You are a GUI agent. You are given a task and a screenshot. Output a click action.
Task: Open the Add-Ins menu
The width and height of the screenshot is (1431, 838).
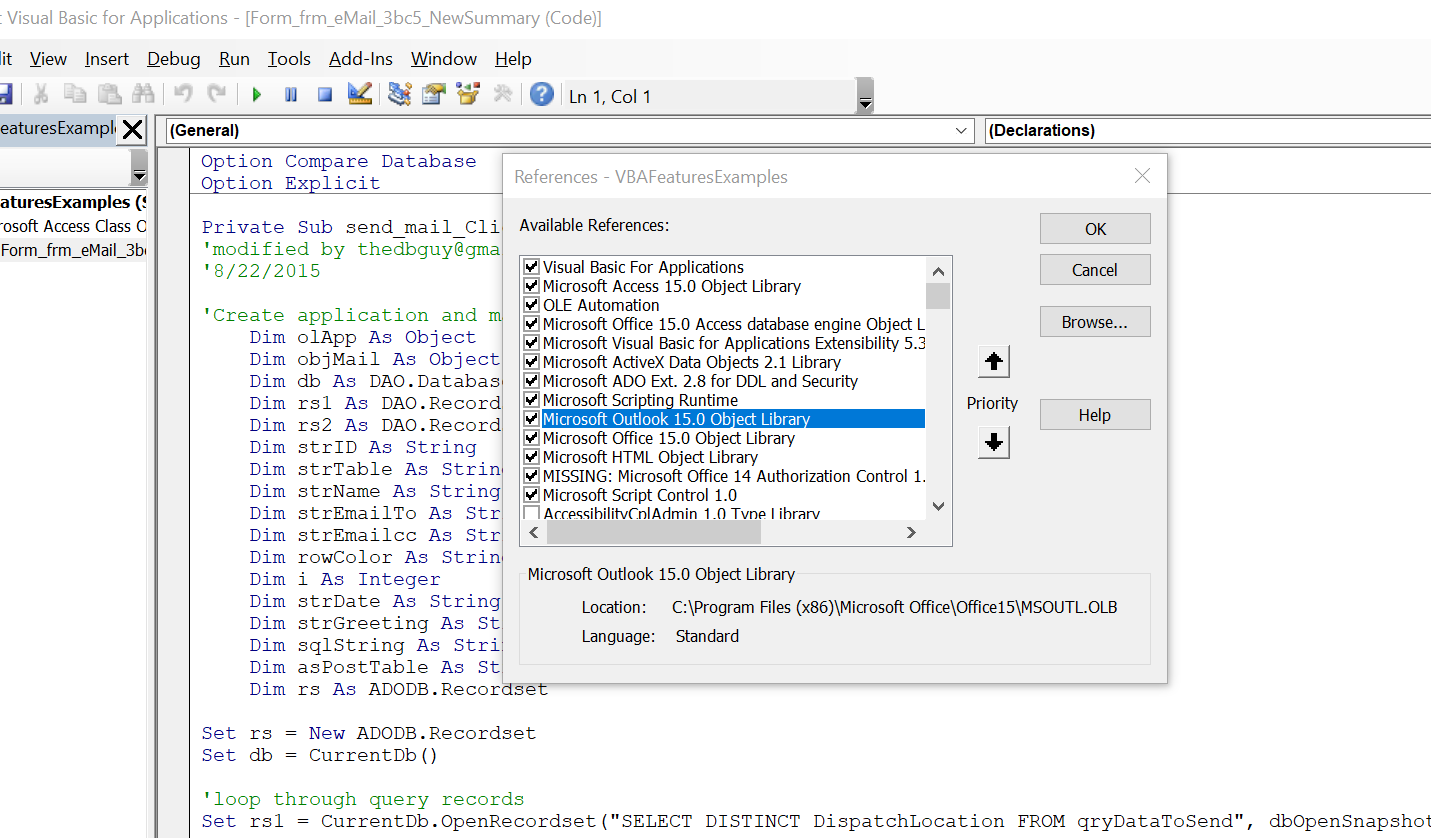361,59
